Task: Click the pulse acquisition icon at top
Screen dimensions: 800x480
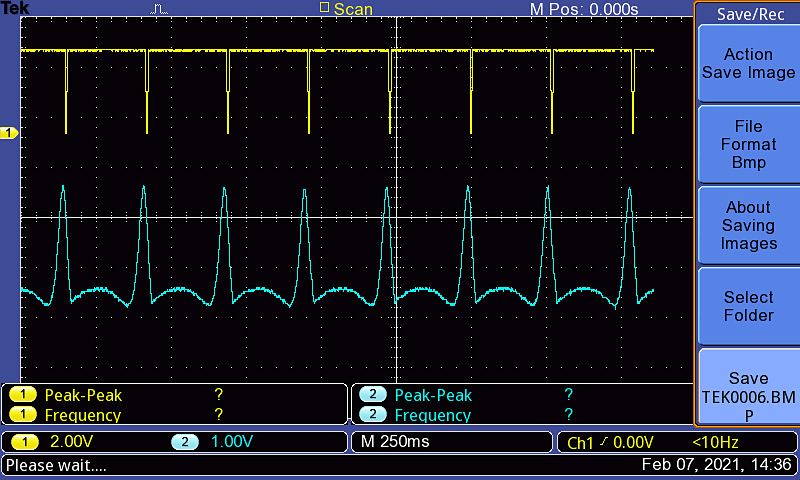Action: tap(160, 9)
